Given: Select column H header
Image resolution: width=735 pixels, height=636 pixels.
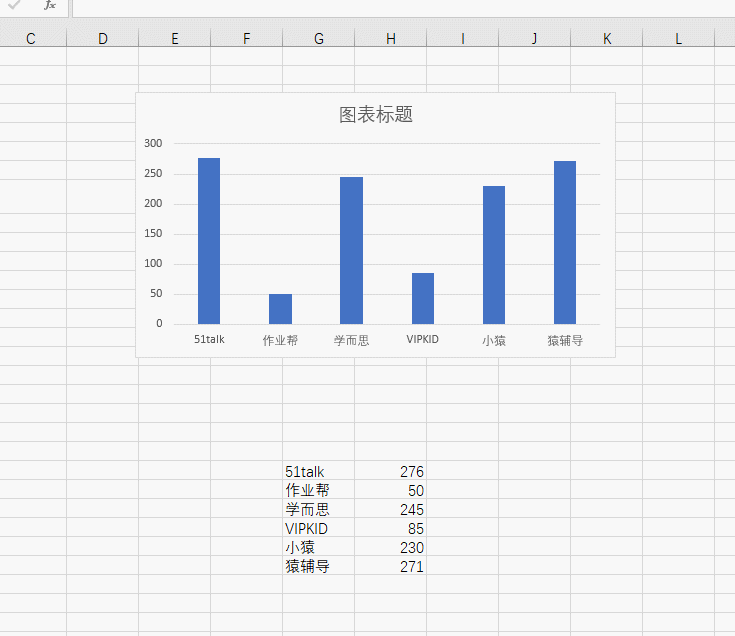Looking at the screenshot, I should coord(390,38).
